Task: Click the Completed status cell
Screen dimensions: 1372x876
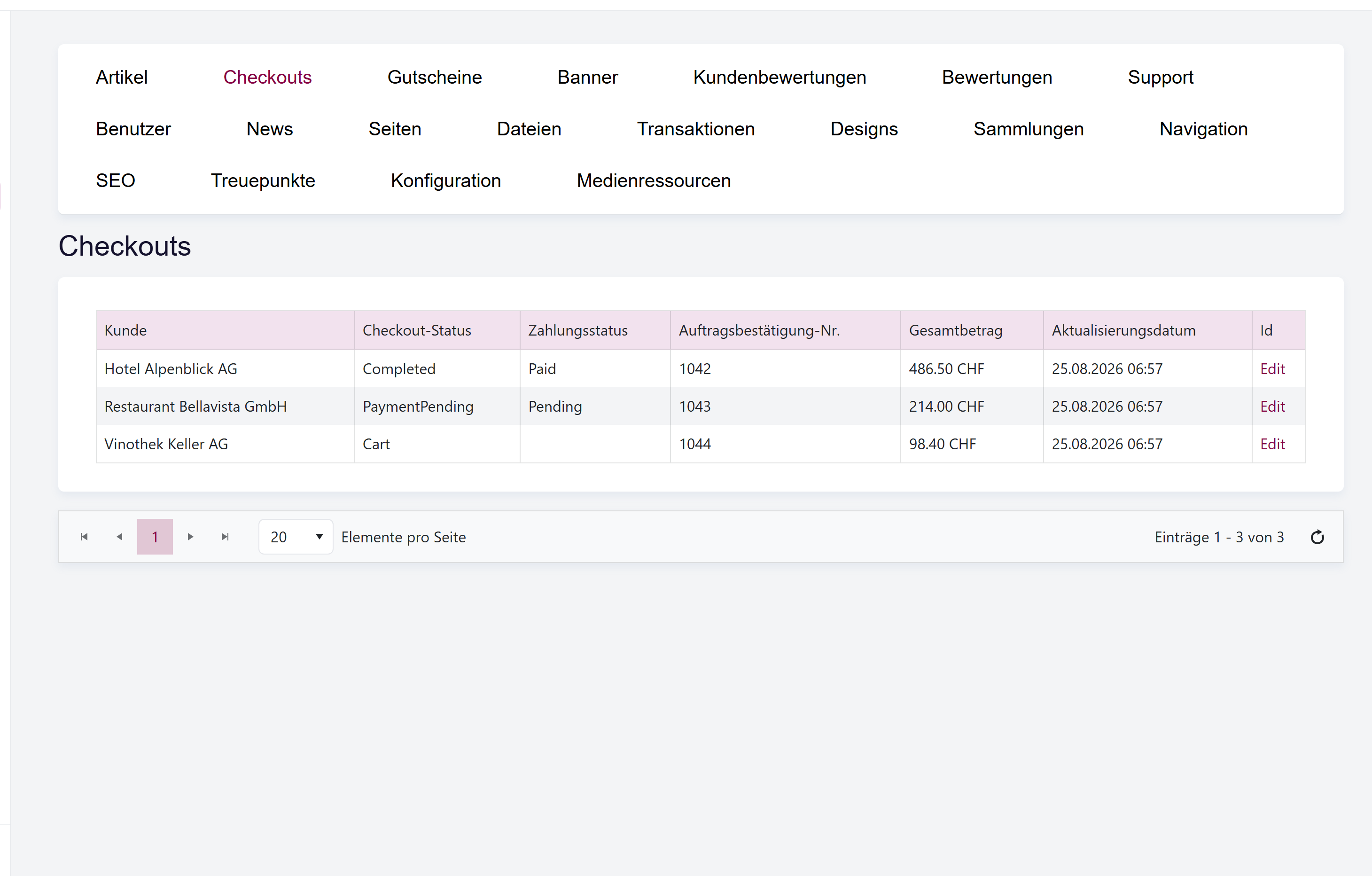Action: click(x=437, y=369)
